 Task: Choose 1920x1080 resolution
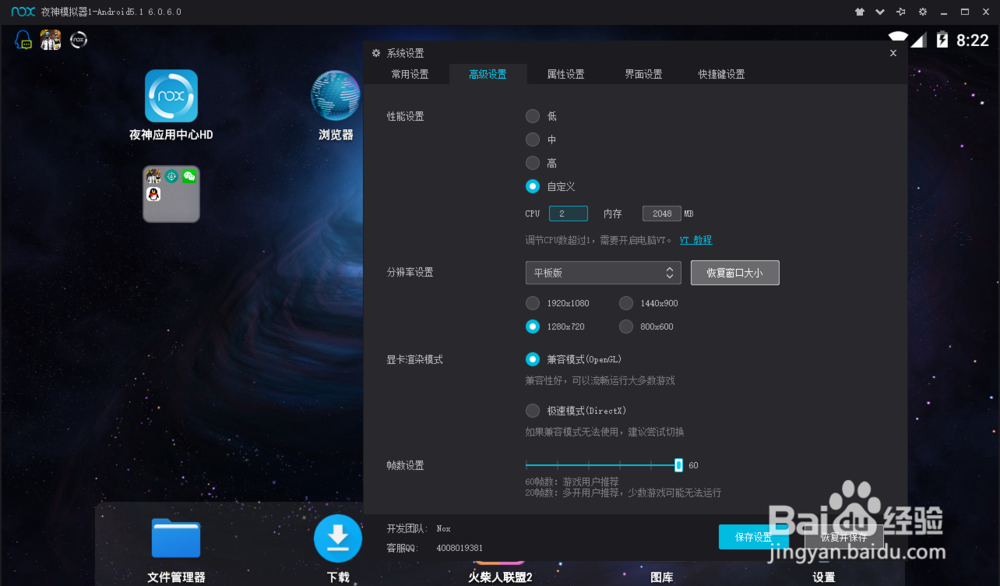(x=533, y=303)
